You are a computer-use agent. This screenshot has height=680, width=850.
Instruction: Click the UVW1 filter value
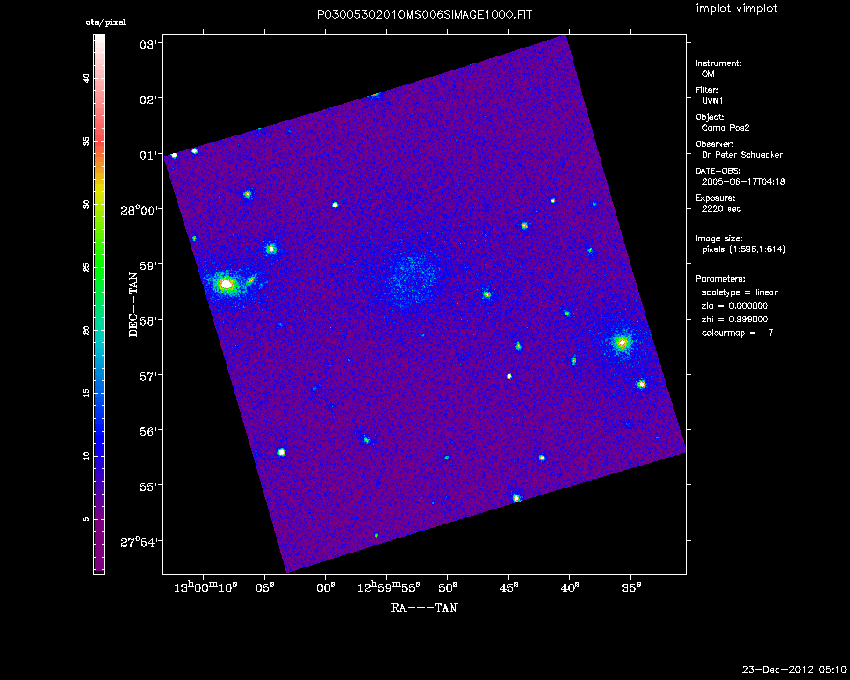(x=712, y=101)
